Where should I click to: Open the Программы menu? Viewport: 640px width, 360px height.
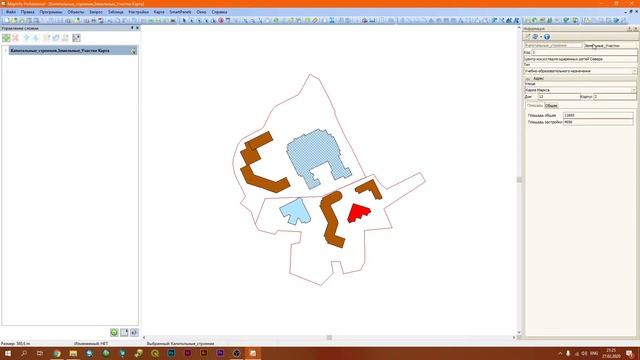tap(51, 12)
